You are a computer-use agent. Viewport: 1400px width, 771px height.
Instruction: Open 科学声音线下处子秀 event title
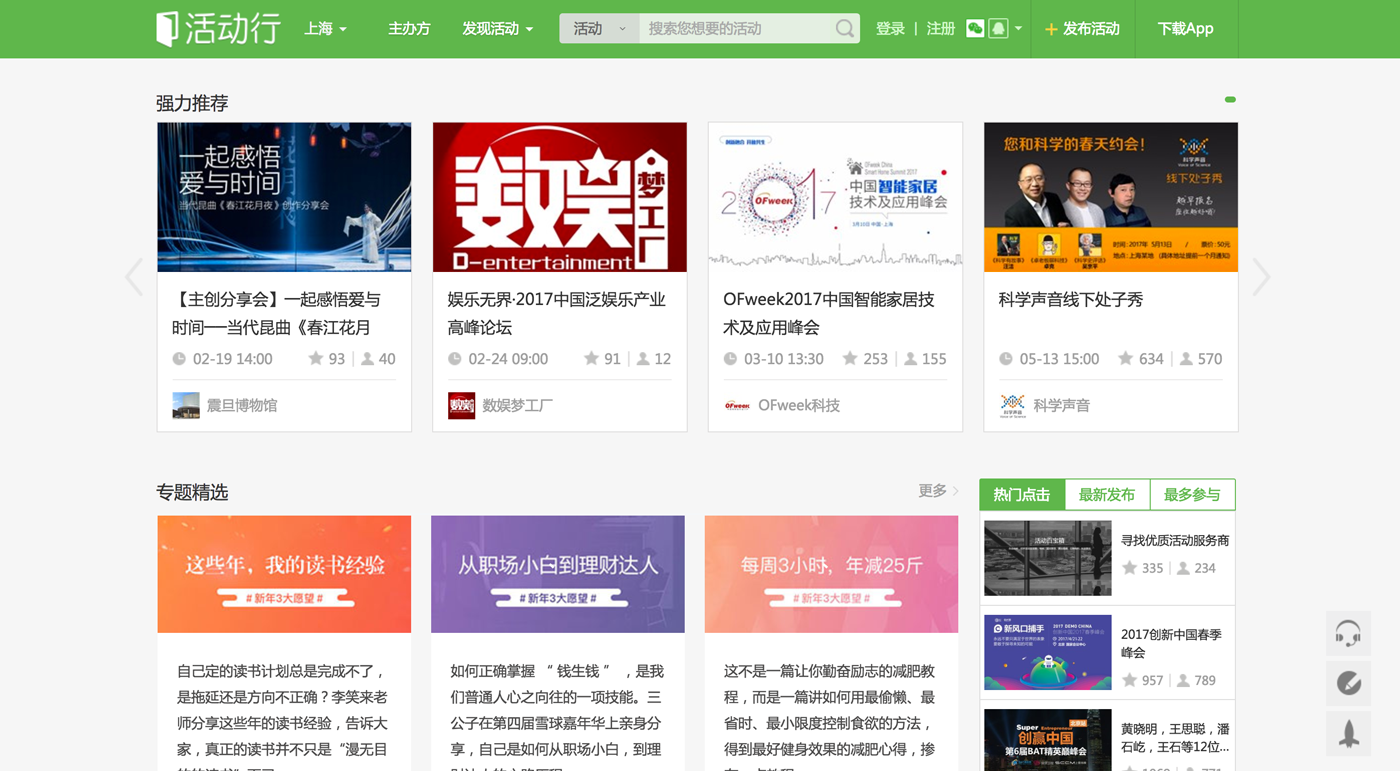1070,299
